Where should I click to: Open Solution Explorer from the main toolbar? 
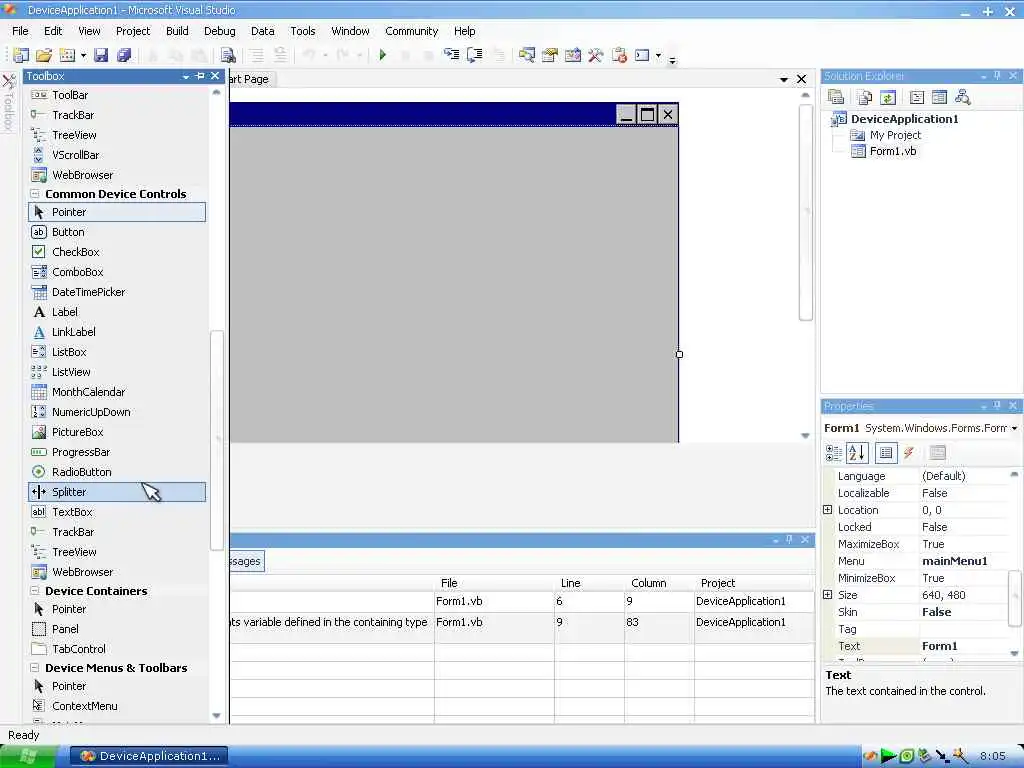[526, 56]
